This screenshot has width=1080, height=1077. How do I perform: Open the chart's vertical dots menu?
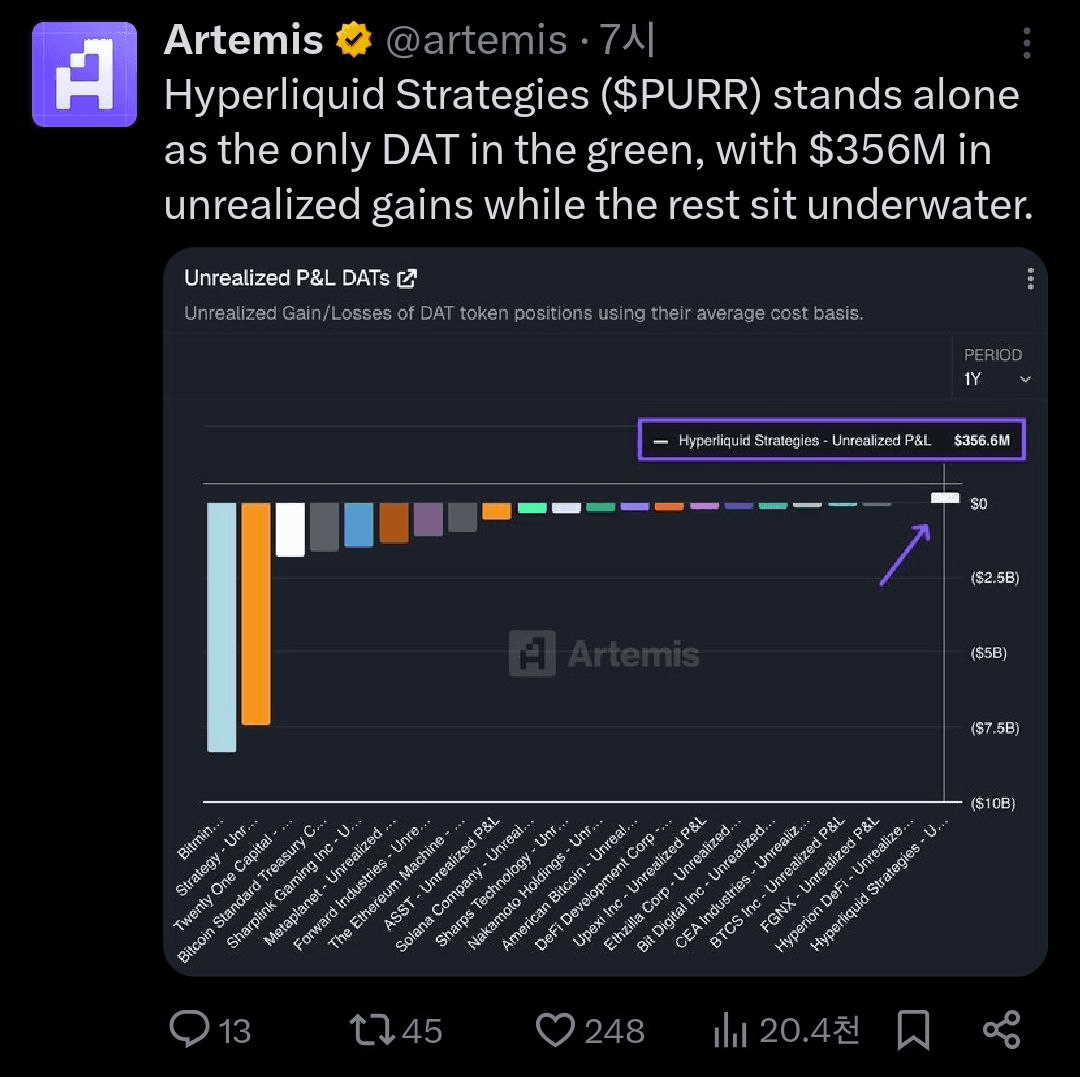click(x=1030, y=279)
